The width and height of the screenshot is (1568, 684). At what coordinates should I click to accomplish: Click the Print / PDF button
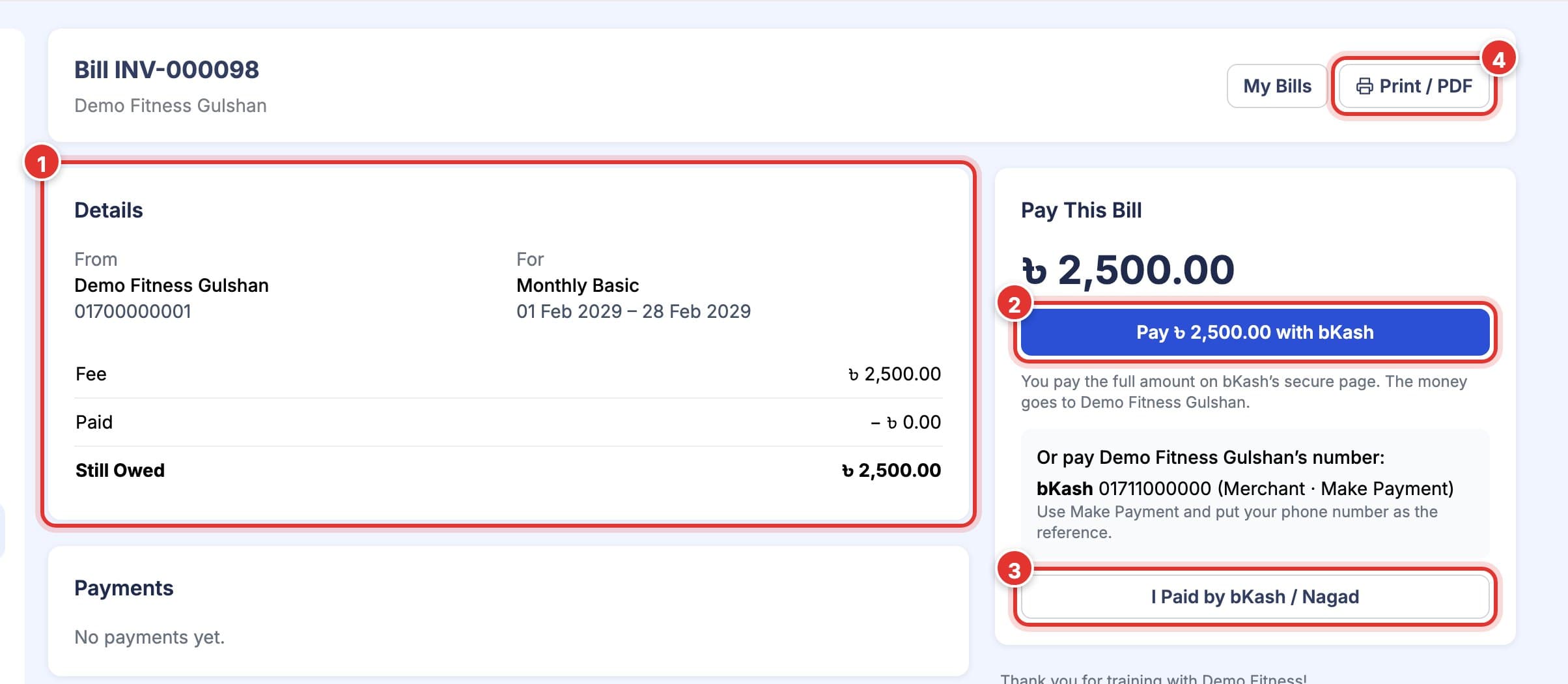1414,86
